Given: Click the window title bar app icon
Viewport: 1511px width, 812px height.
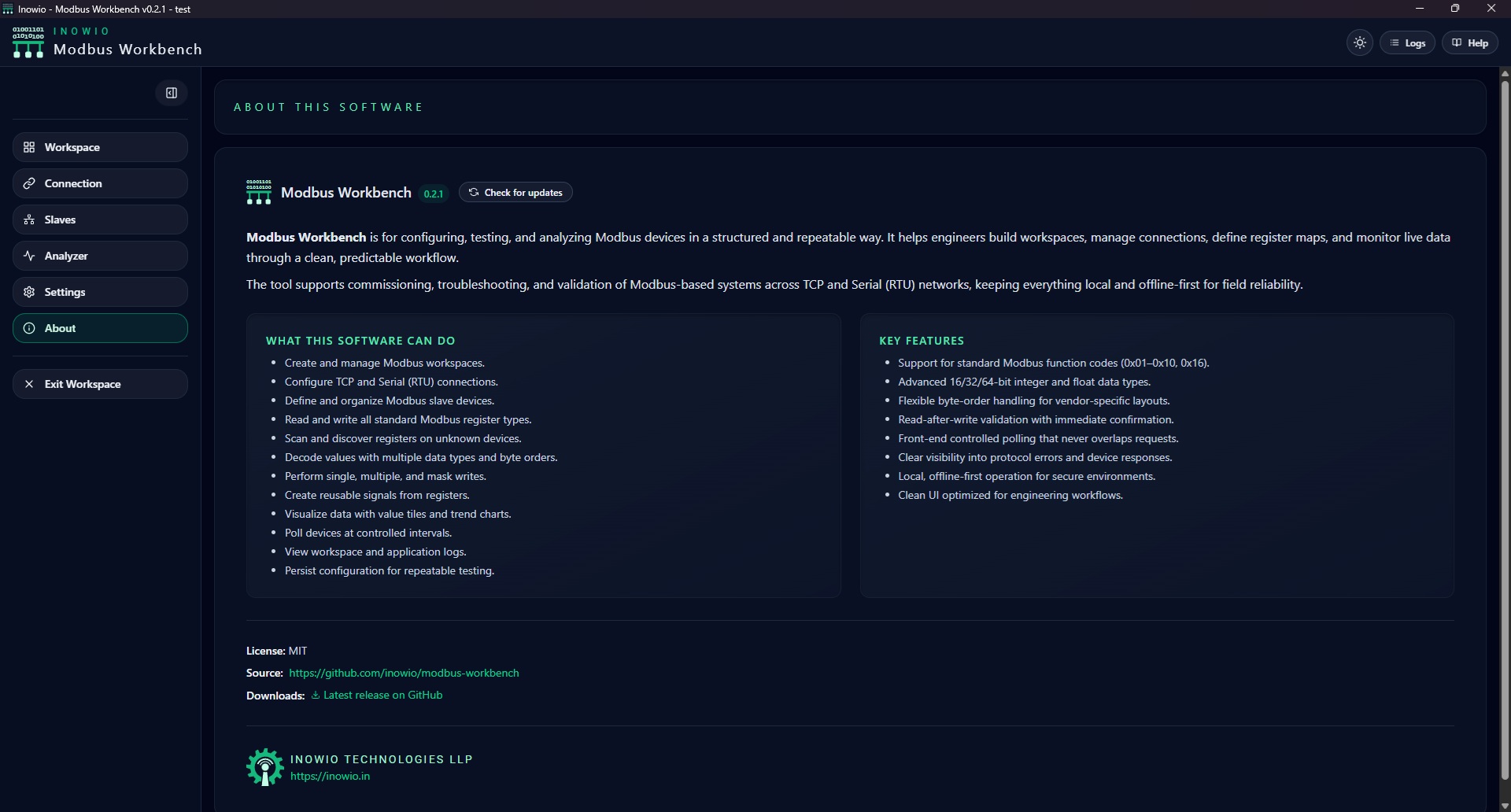Looking at the screenshot, I should (8, 9).
